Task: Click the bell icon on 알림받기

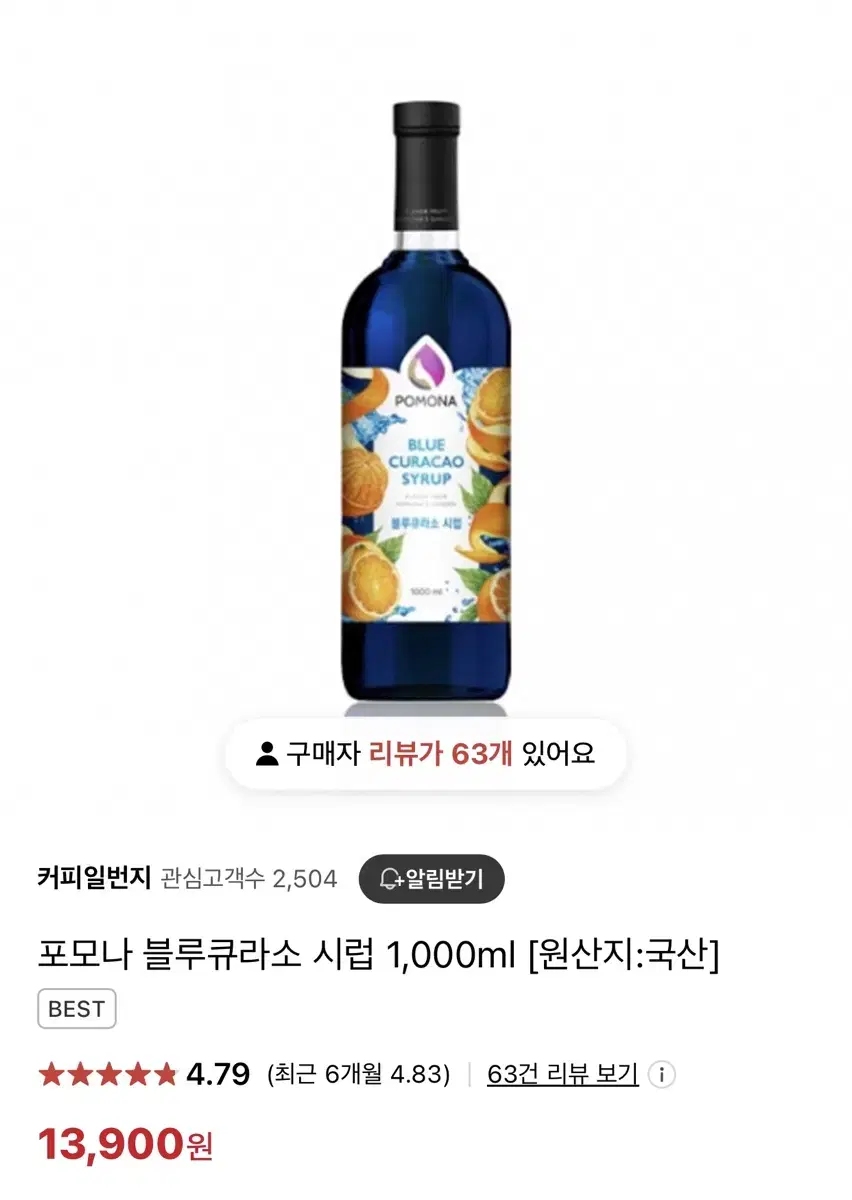Action: pos(391,879)
